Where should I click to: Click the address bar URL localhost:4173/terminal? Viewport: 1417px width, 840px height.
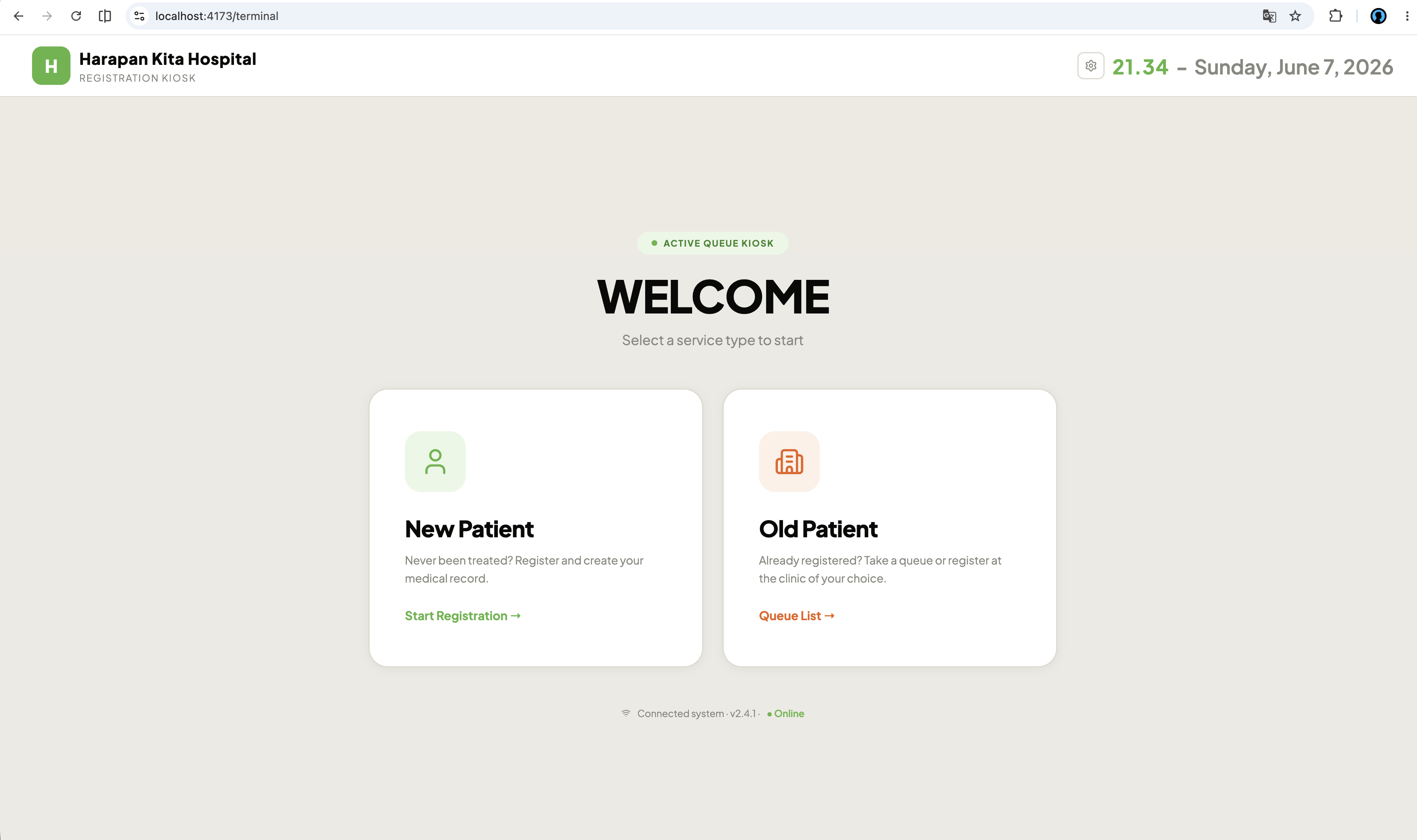[217, 16]
